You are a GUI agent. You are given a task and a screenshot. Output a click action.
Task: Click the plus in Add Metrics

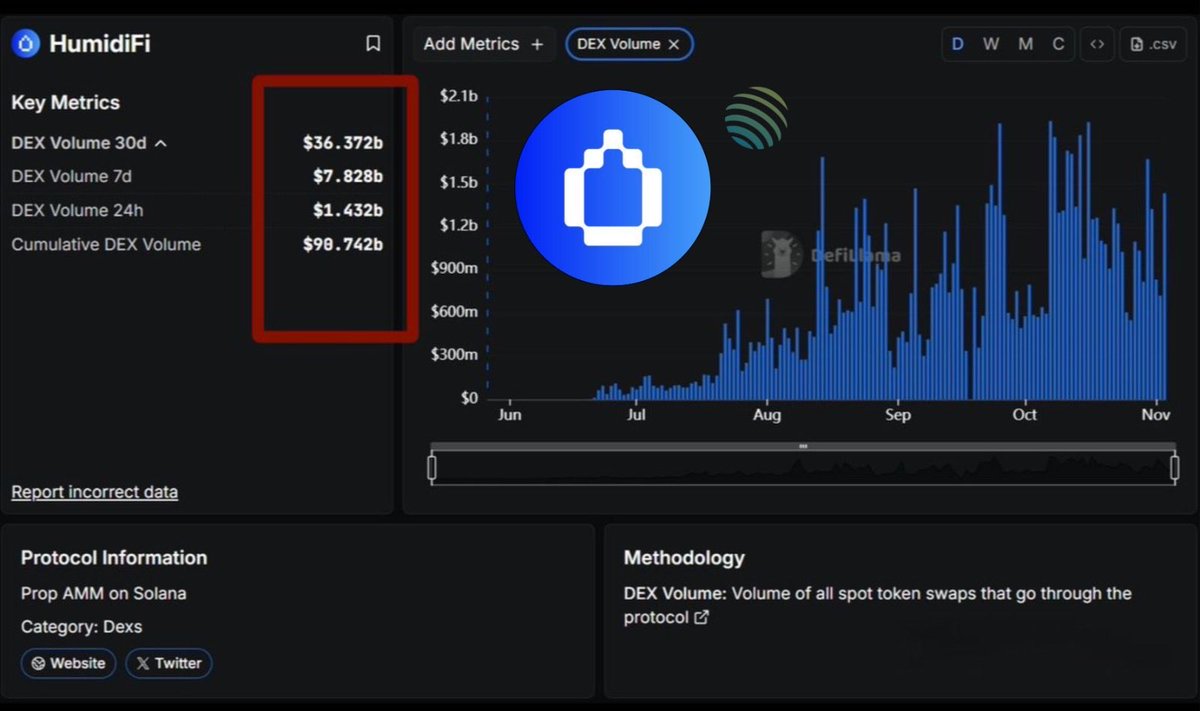tap(537, 44)
